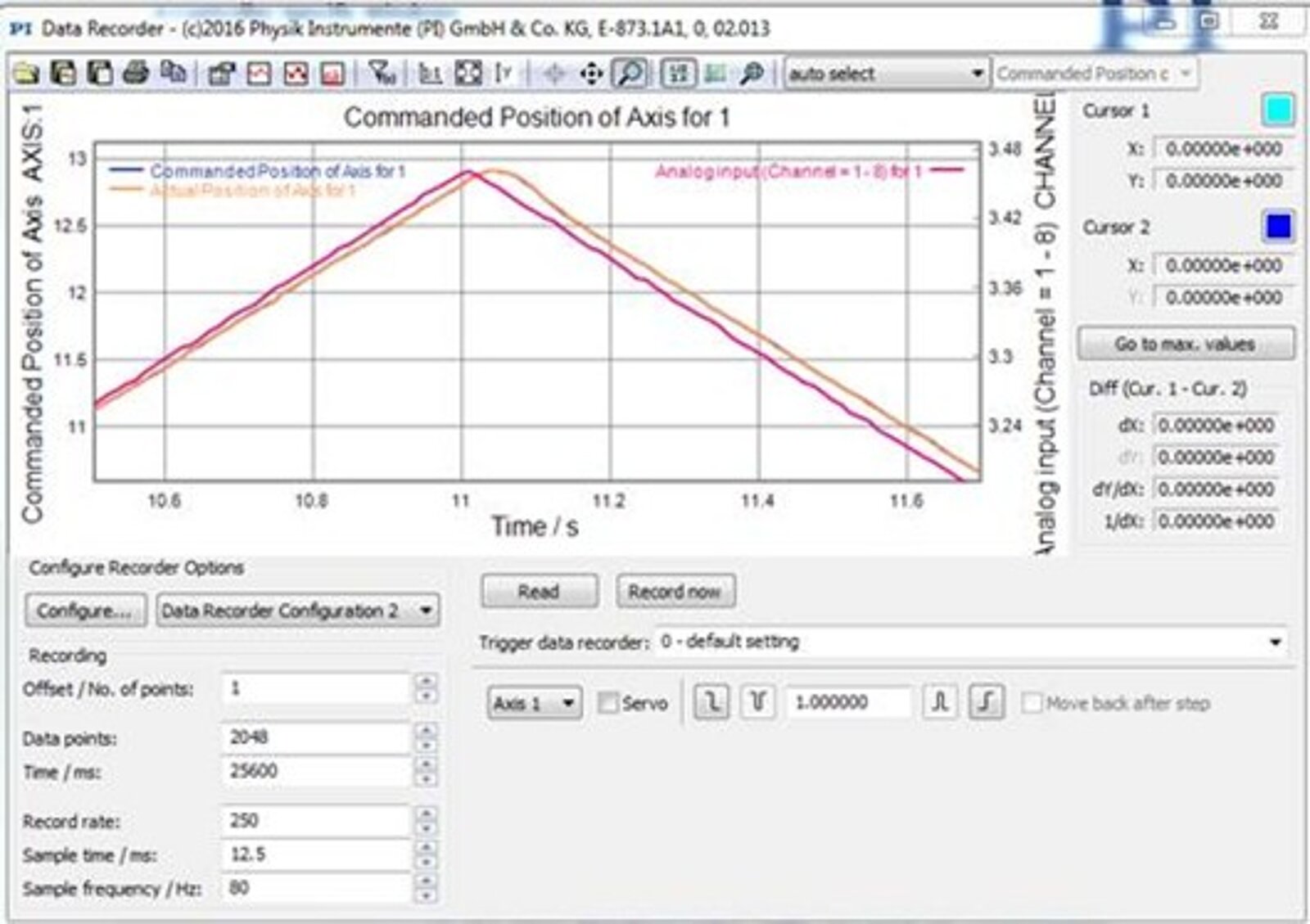Click the Data points input field
This screenshot has width=1310, height=924.
coord(315,737)
